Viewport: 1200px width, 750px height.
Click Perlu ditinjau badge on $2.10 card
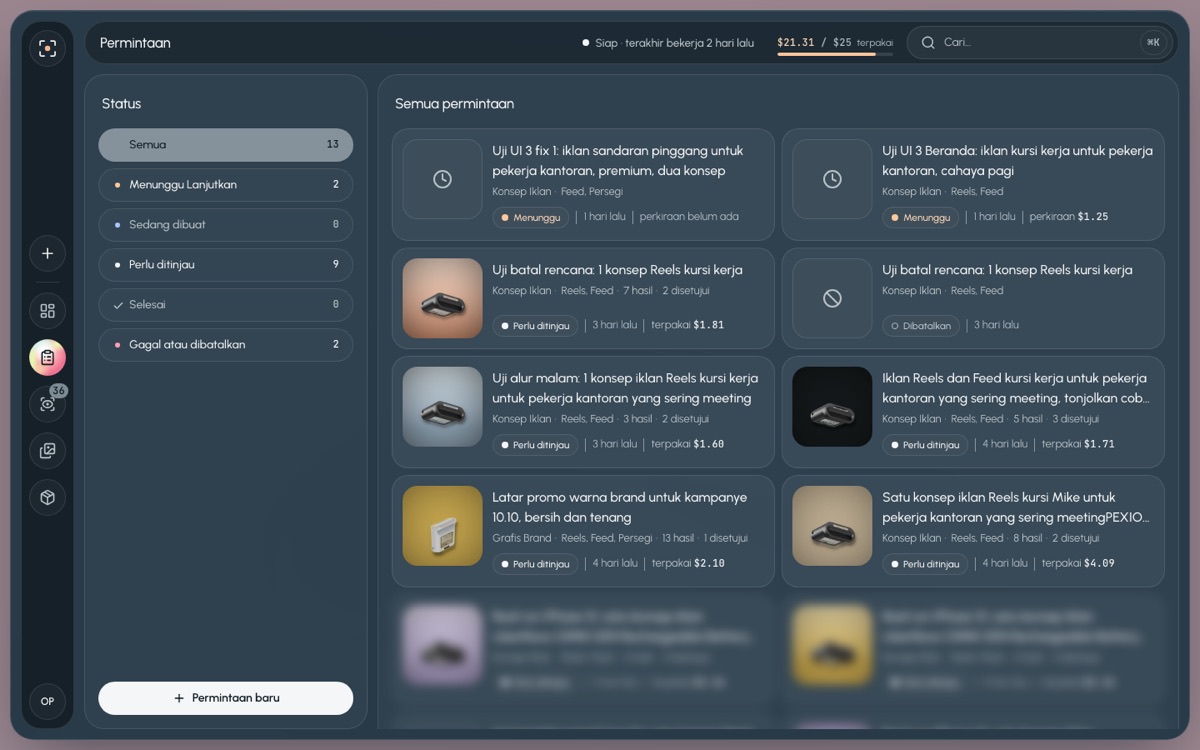(535, 564)
